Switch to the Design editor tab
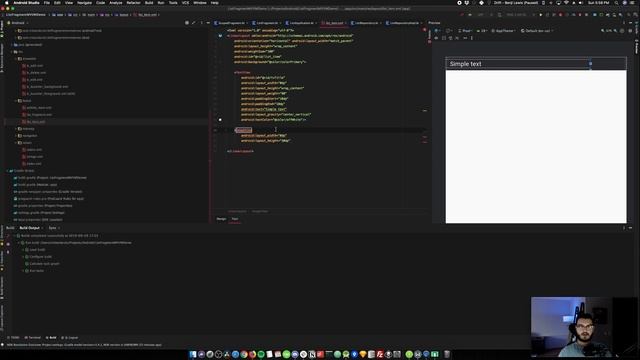The height and width of the screenshot is (360, 640). tap(221, 219)
